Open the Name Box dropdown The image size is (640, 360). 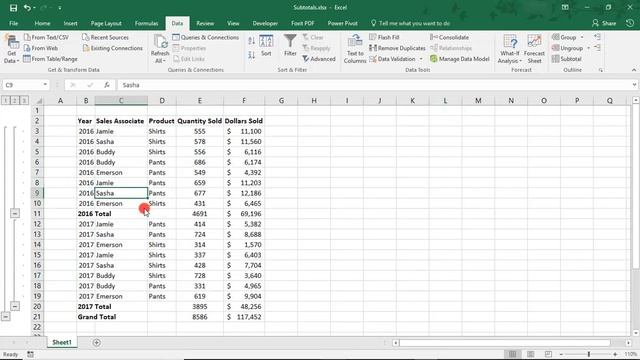click(x=45, y=85)
